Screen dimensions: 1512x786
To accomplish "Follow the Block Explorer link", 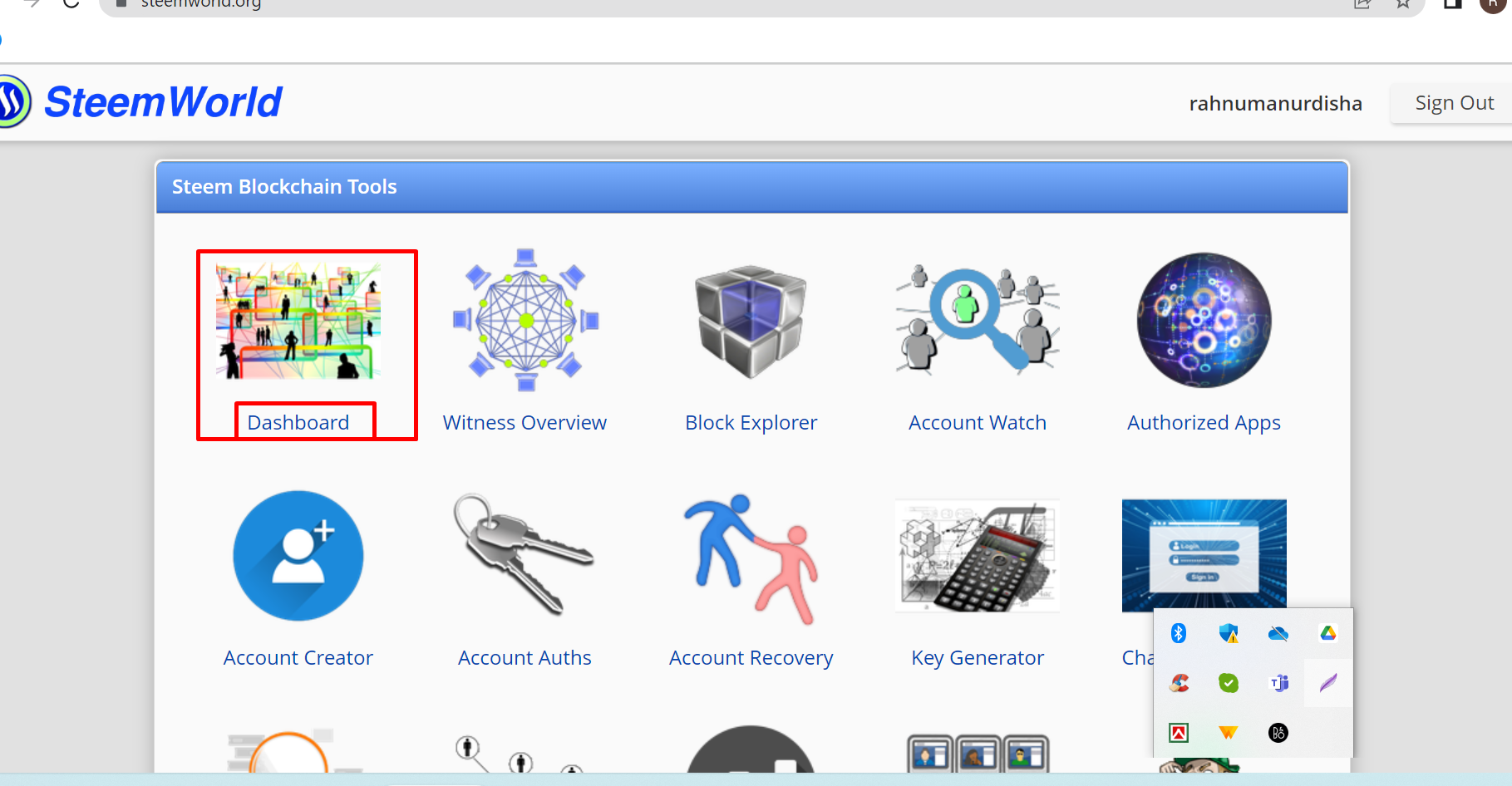I will point(751,423).
